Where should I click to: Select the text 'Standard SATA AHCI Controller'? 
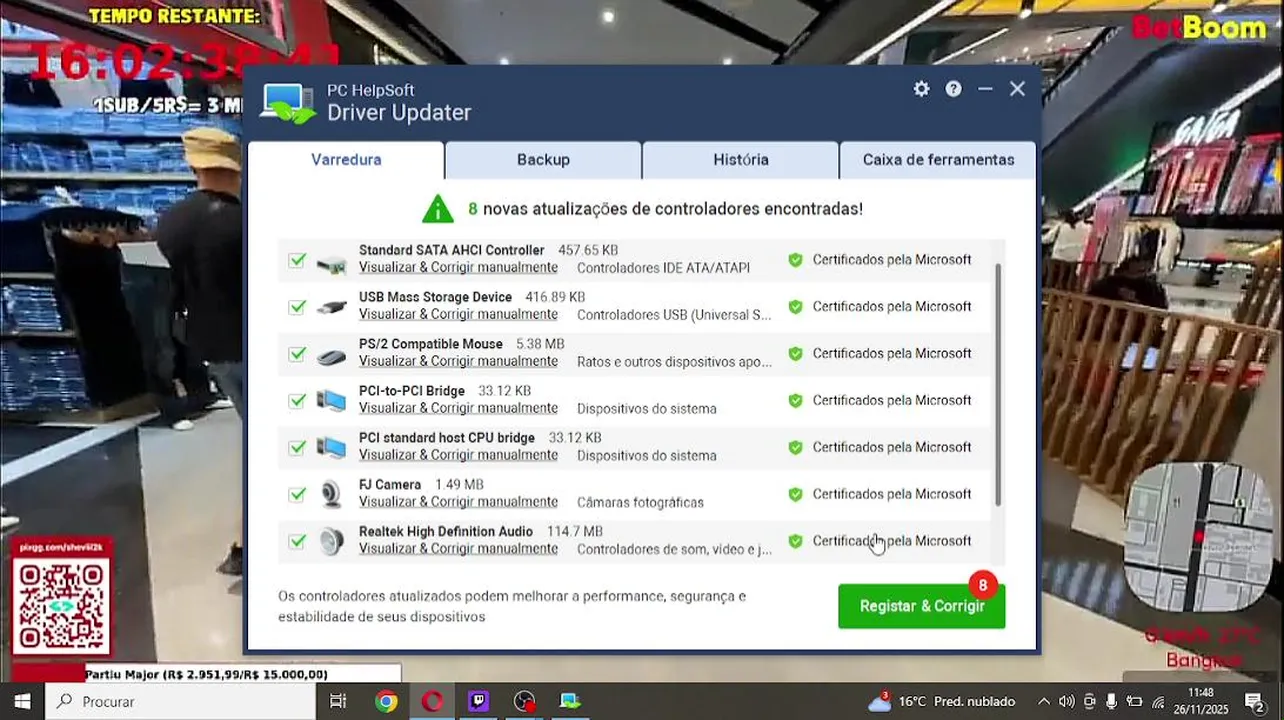click(x=451, y=250)
